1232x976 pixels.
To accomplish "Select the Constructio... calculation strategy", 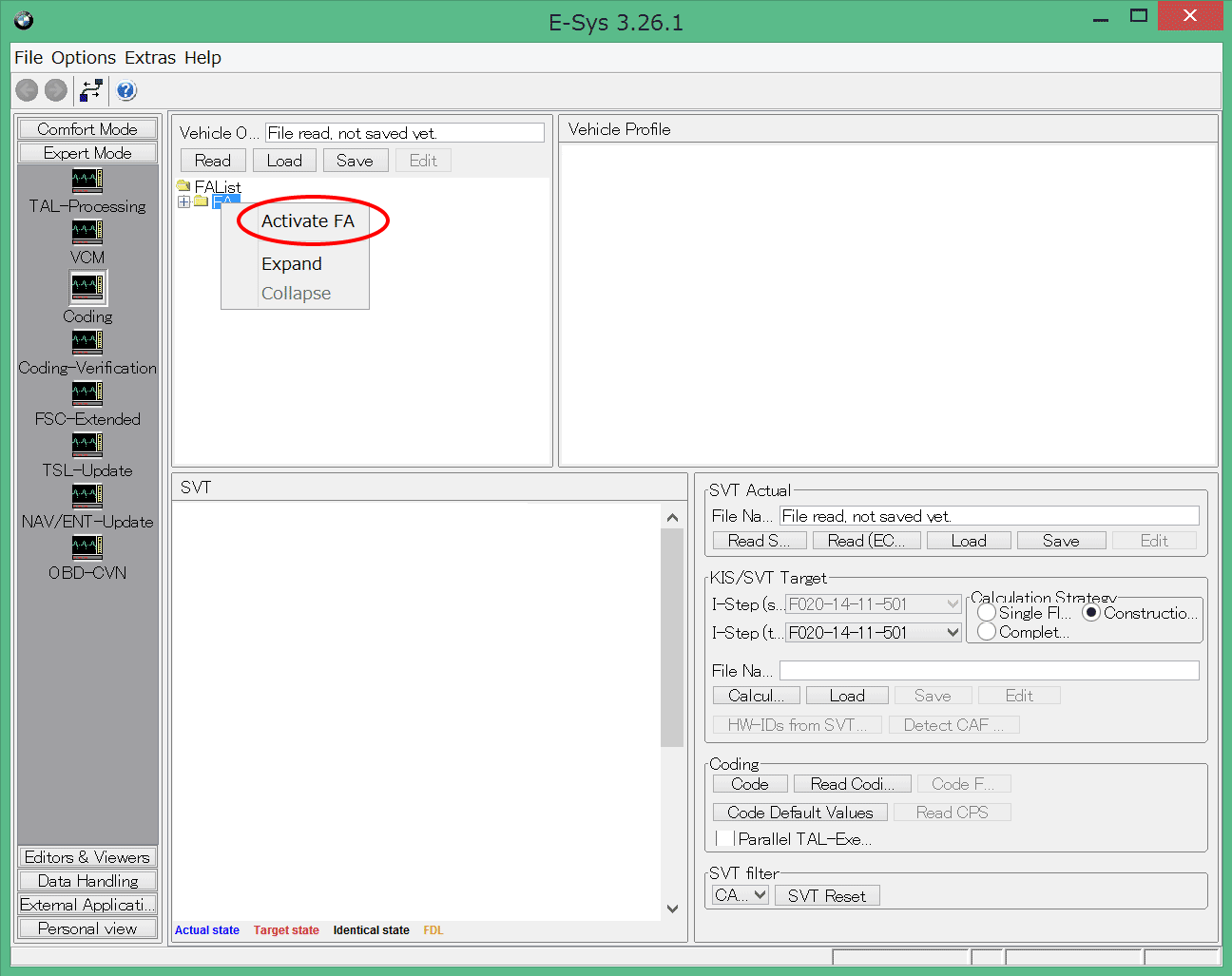I will 1091,613.
